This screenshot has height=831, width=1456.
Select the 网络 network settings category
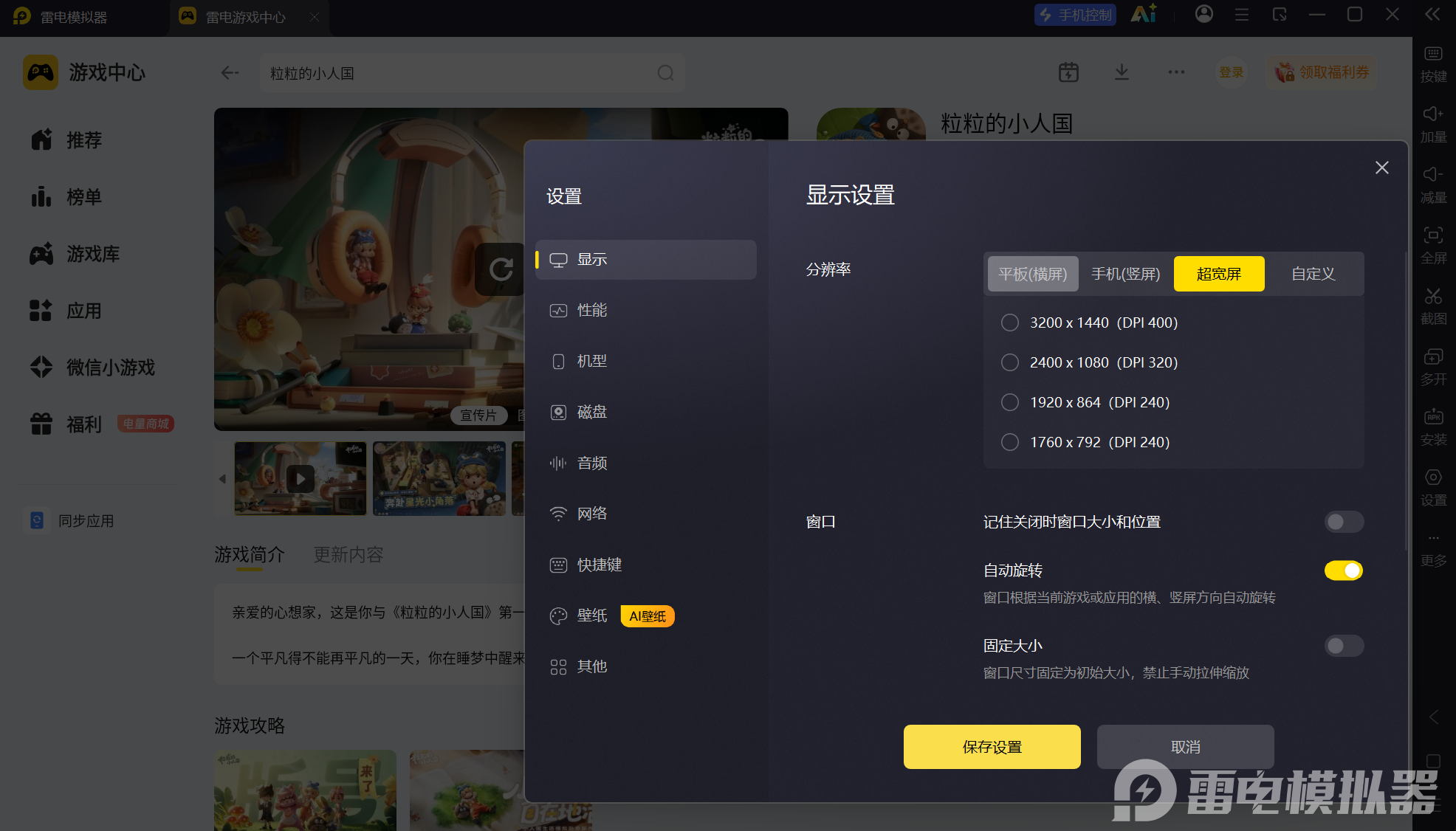(x=646, y=514)
